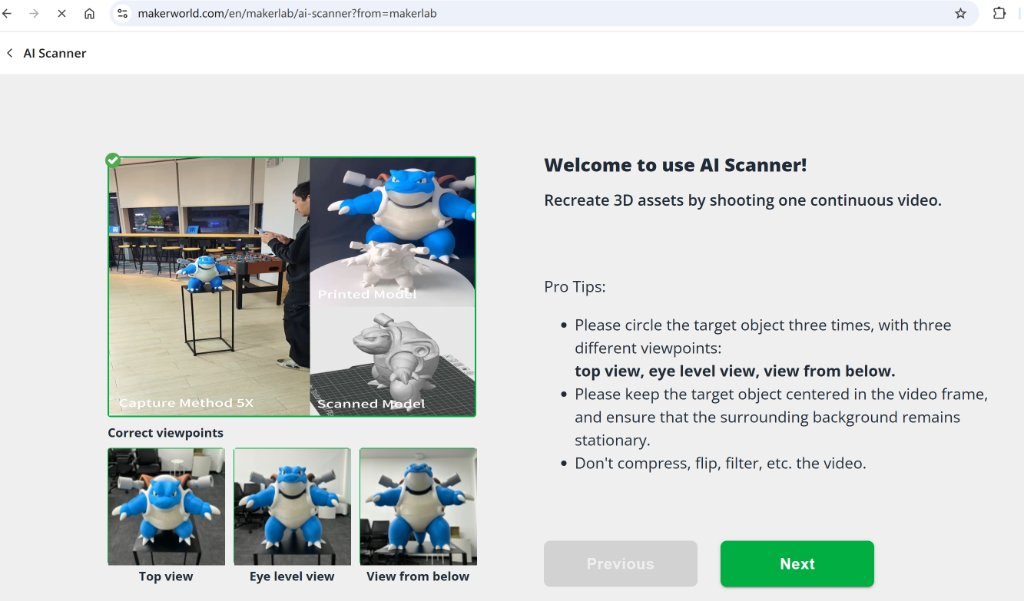Click the browser back arrow
This screenshot has width=1024, height=601.
7,13
